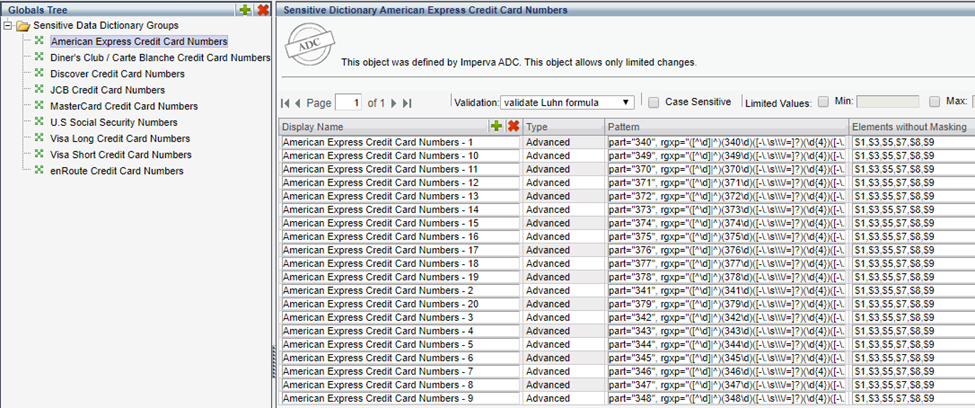Go to last page of results
Viewport: 975px width, 408px height.
[x=407, y=103]
